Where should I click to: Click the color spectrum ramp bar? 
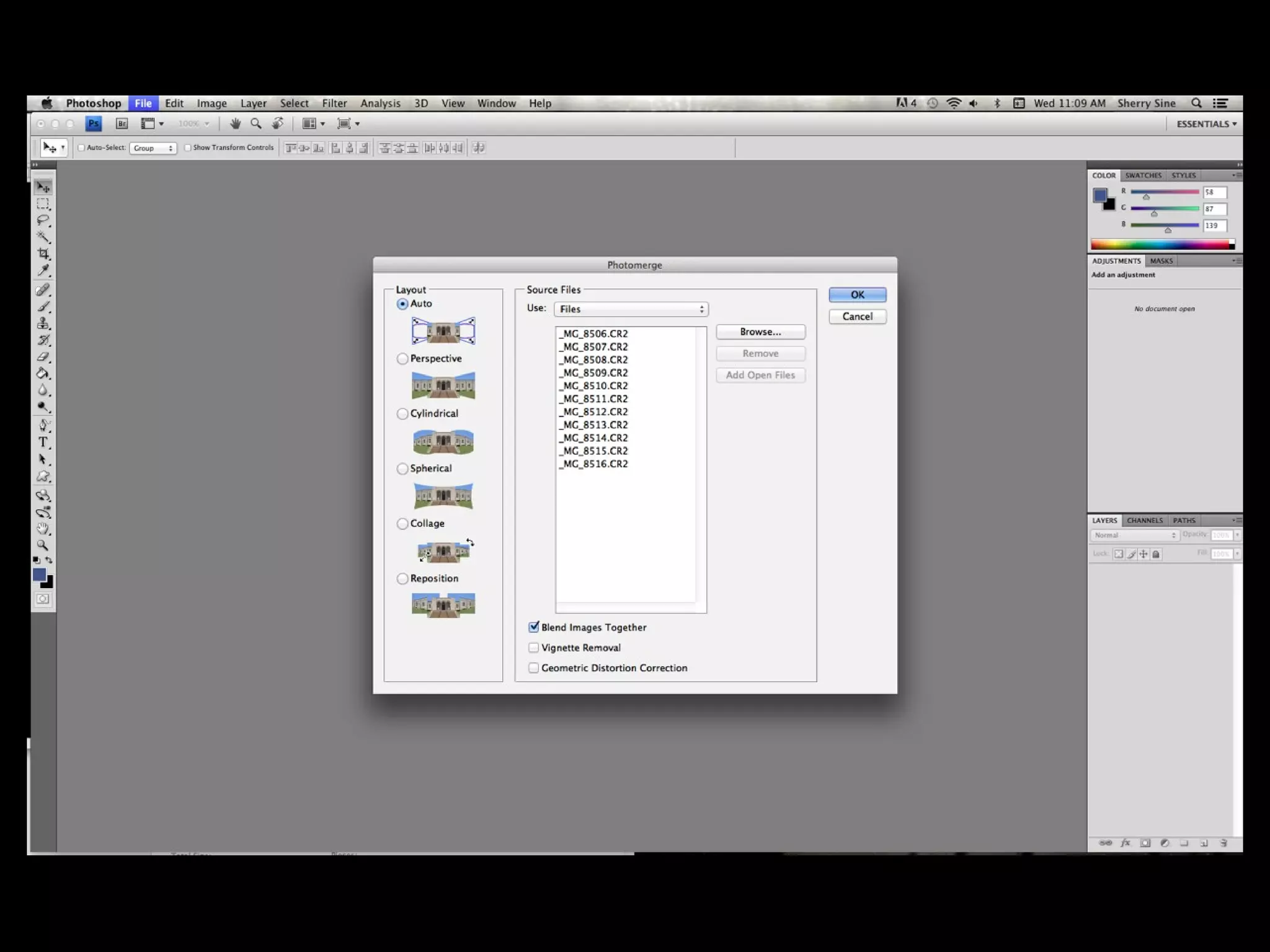(x=1160, y=245)
